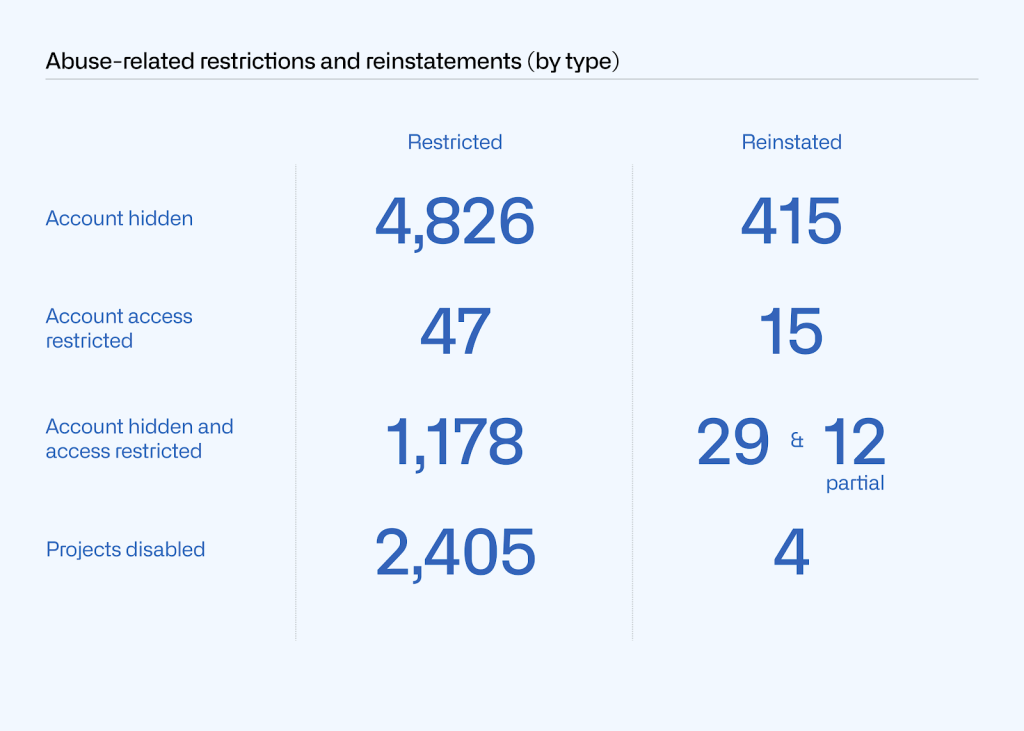Select the number 15 in Reinstated column
1024x731 pixels.
[791, 331]
